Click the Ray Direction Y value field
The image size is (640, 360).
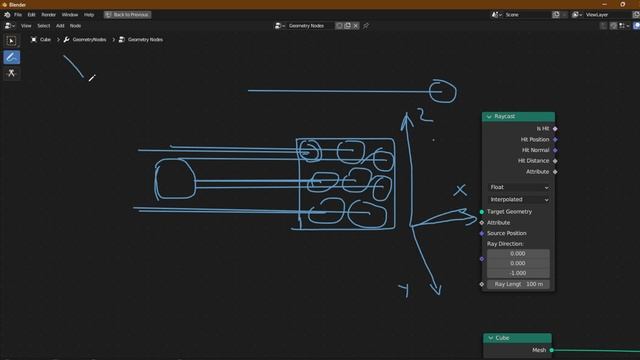pos(518,263)
